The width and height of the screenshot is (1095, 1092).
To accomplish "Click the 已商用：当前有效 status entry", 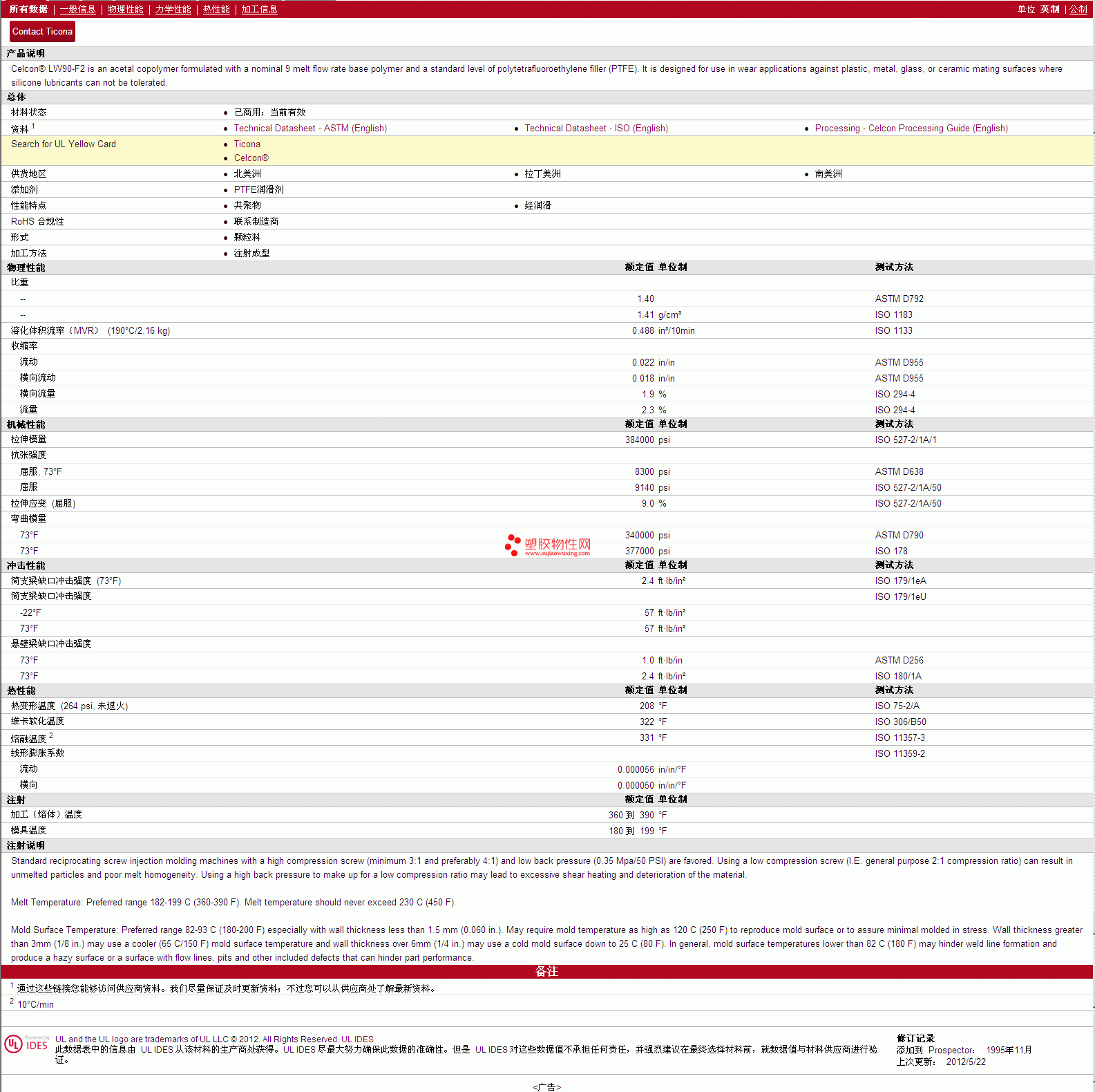I will coord(269,112).
